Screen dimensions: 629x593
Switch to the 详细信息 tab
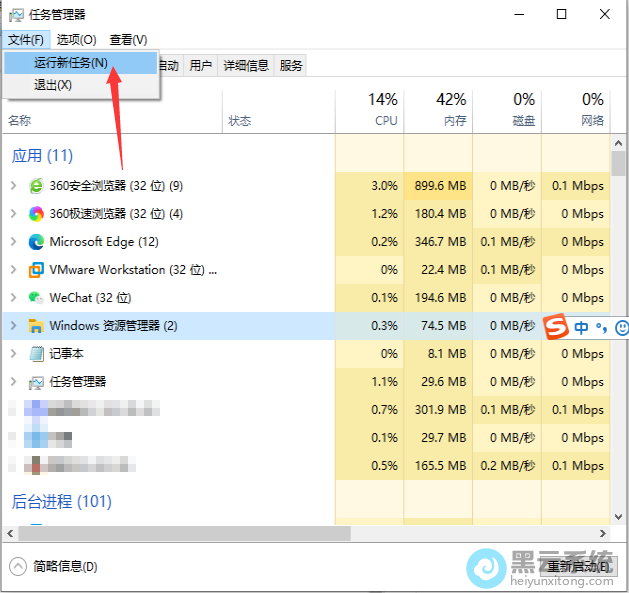(x=245, y=65)
